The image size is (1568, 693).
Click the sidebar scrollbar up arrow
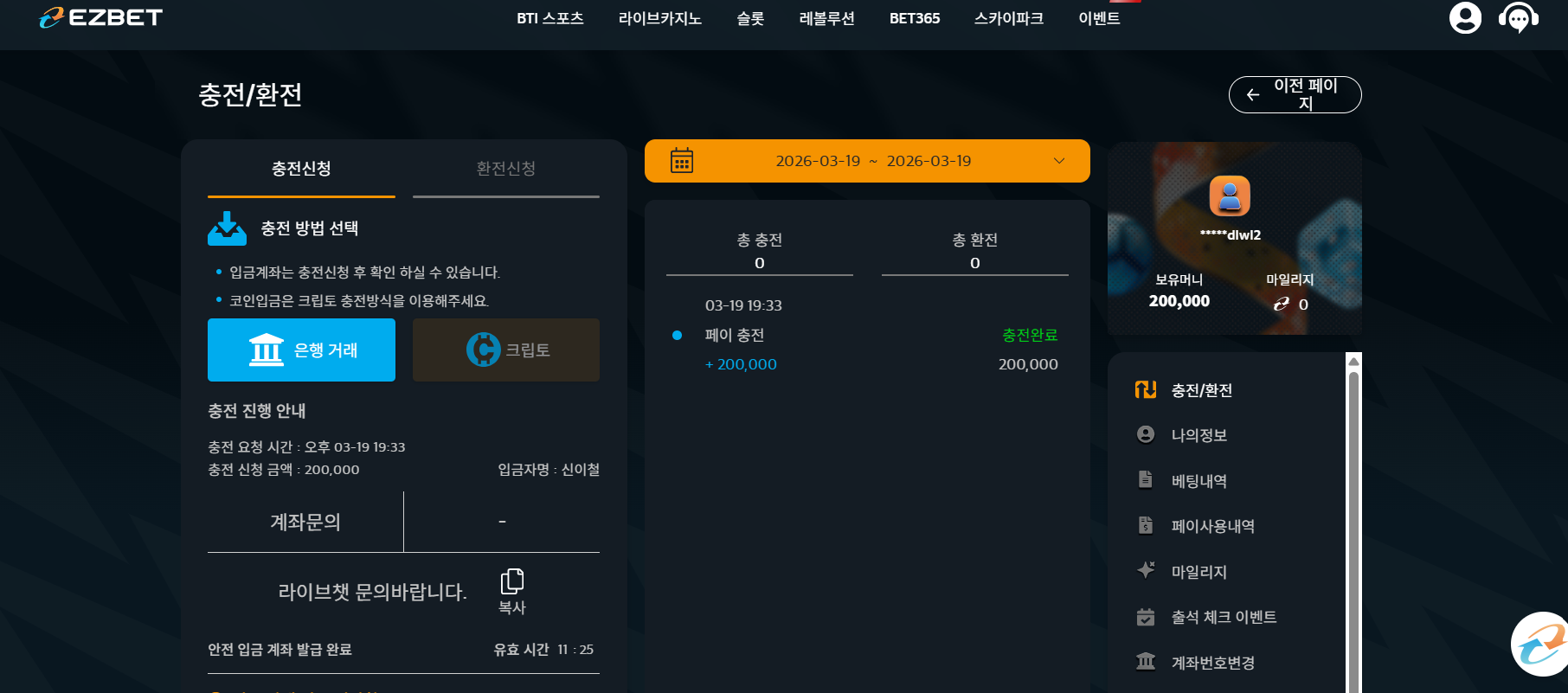1354,362
